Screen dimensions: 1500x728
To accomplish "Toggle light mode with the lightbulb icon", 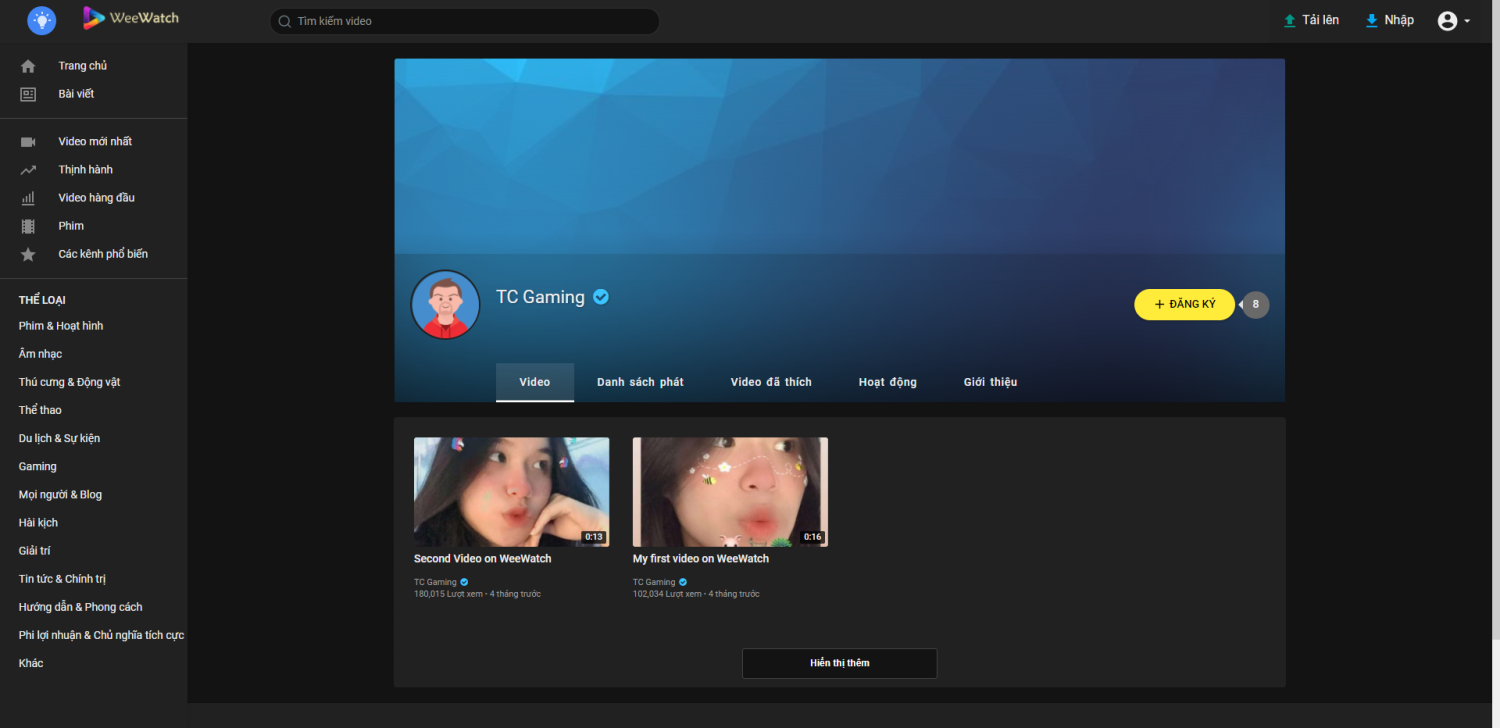I will (x=42, y=19).
